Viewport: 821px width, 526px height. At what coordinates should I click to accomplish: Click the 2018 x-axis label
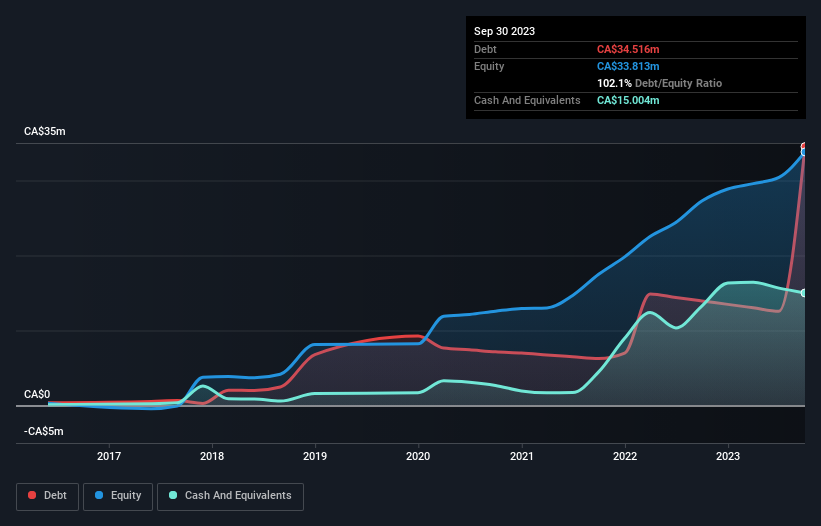pyautogui.click(x=212, y=456)
